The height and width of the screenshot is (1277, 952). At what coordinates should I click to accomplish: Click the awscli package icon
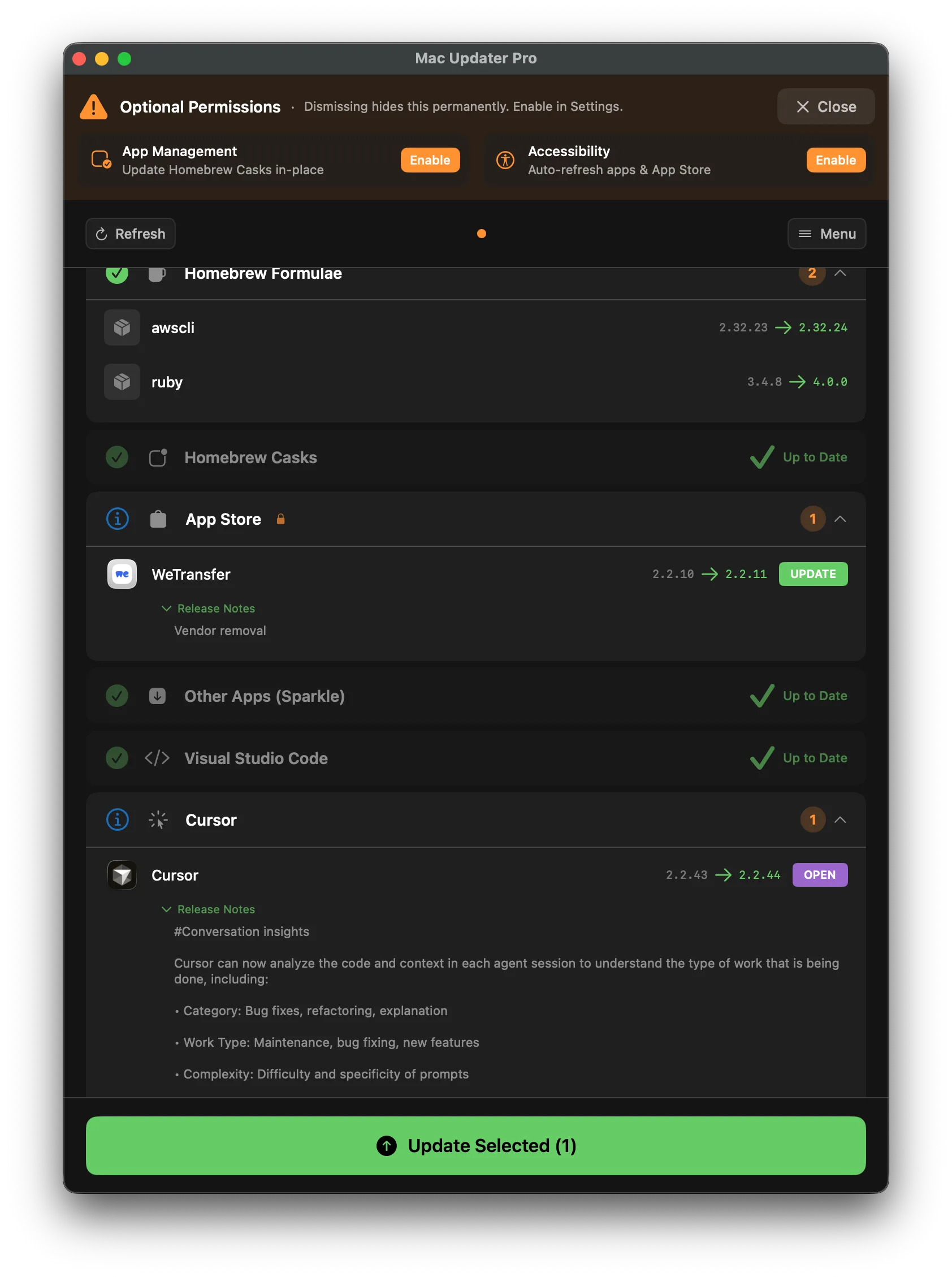[x=122, y=327]
